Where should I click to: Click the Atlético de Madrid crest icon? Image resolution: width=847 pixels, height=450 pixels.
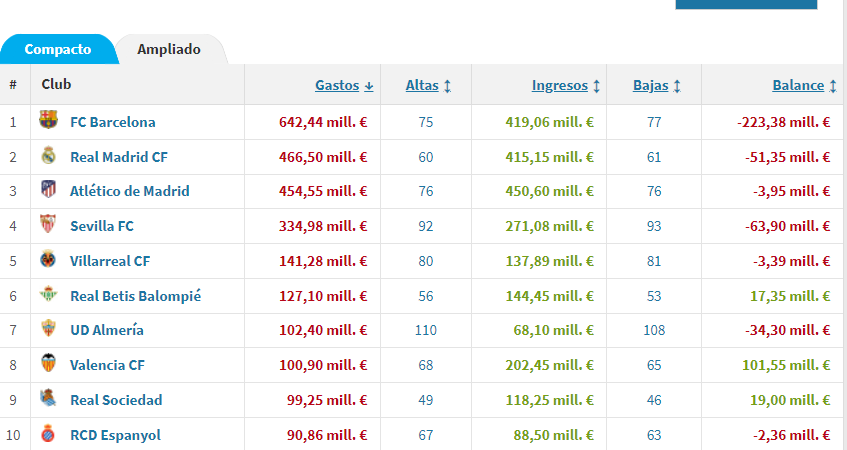48,189
